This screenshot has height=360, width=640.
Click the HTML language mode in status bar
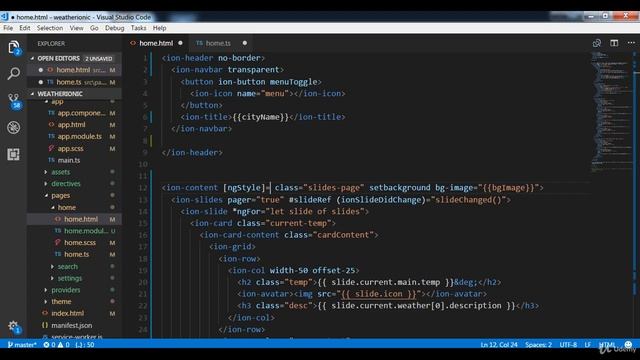607,345
